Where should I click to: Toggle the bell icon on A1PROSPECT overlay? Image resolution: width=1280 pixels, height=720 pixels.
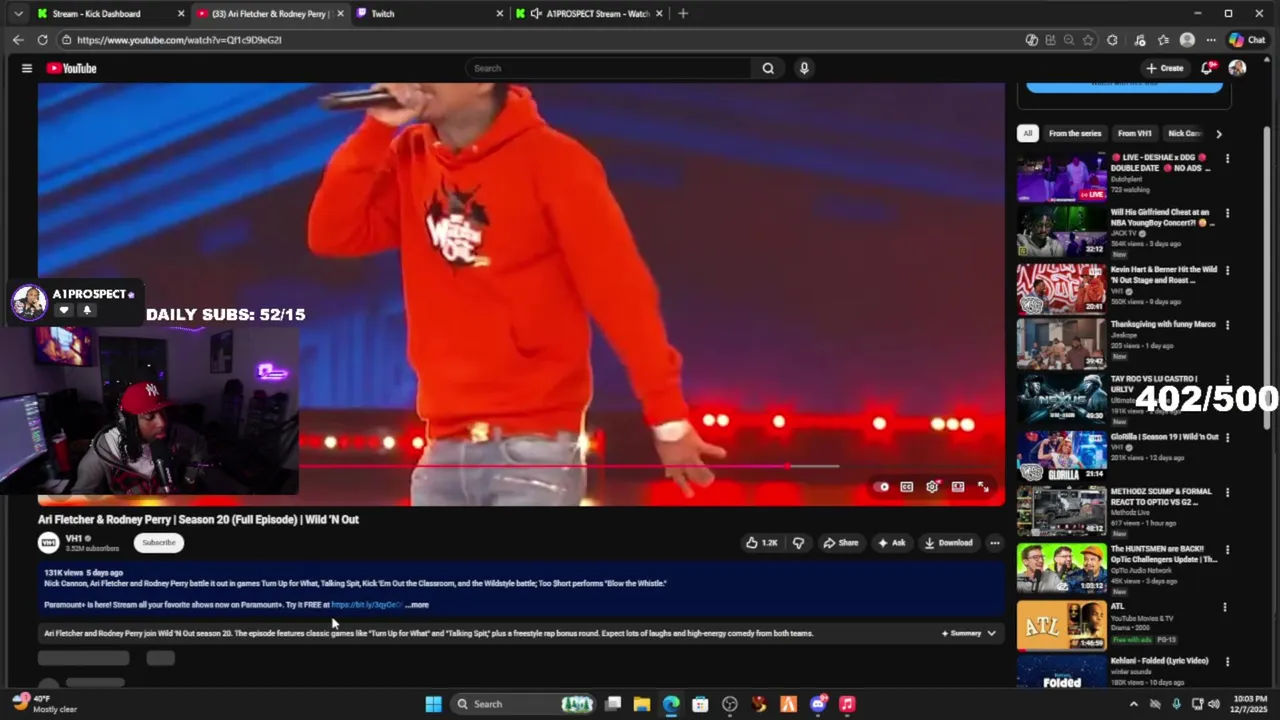click(87, 310)
